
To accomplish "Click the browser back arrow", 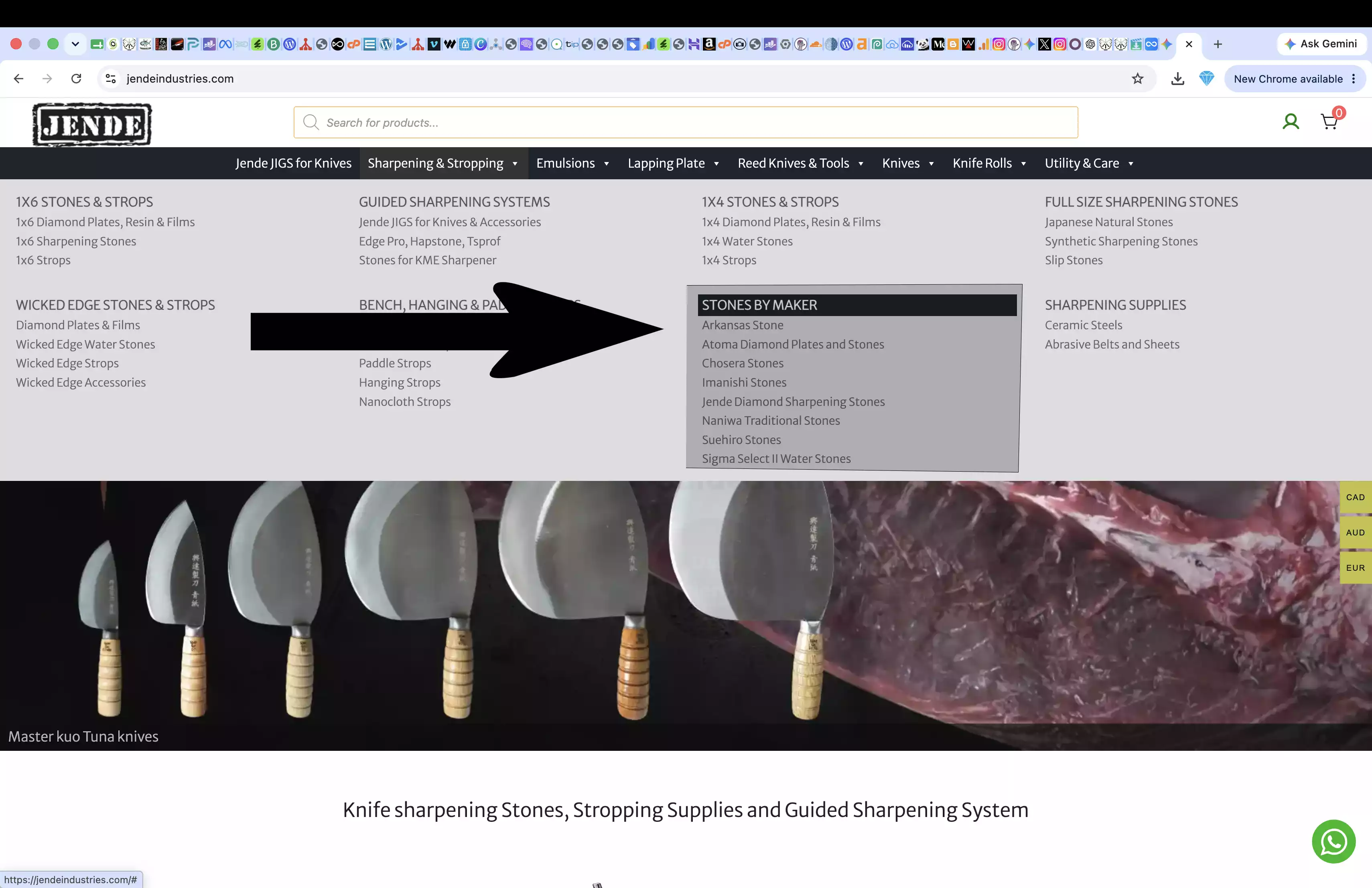I will click(x=18, y=78).
